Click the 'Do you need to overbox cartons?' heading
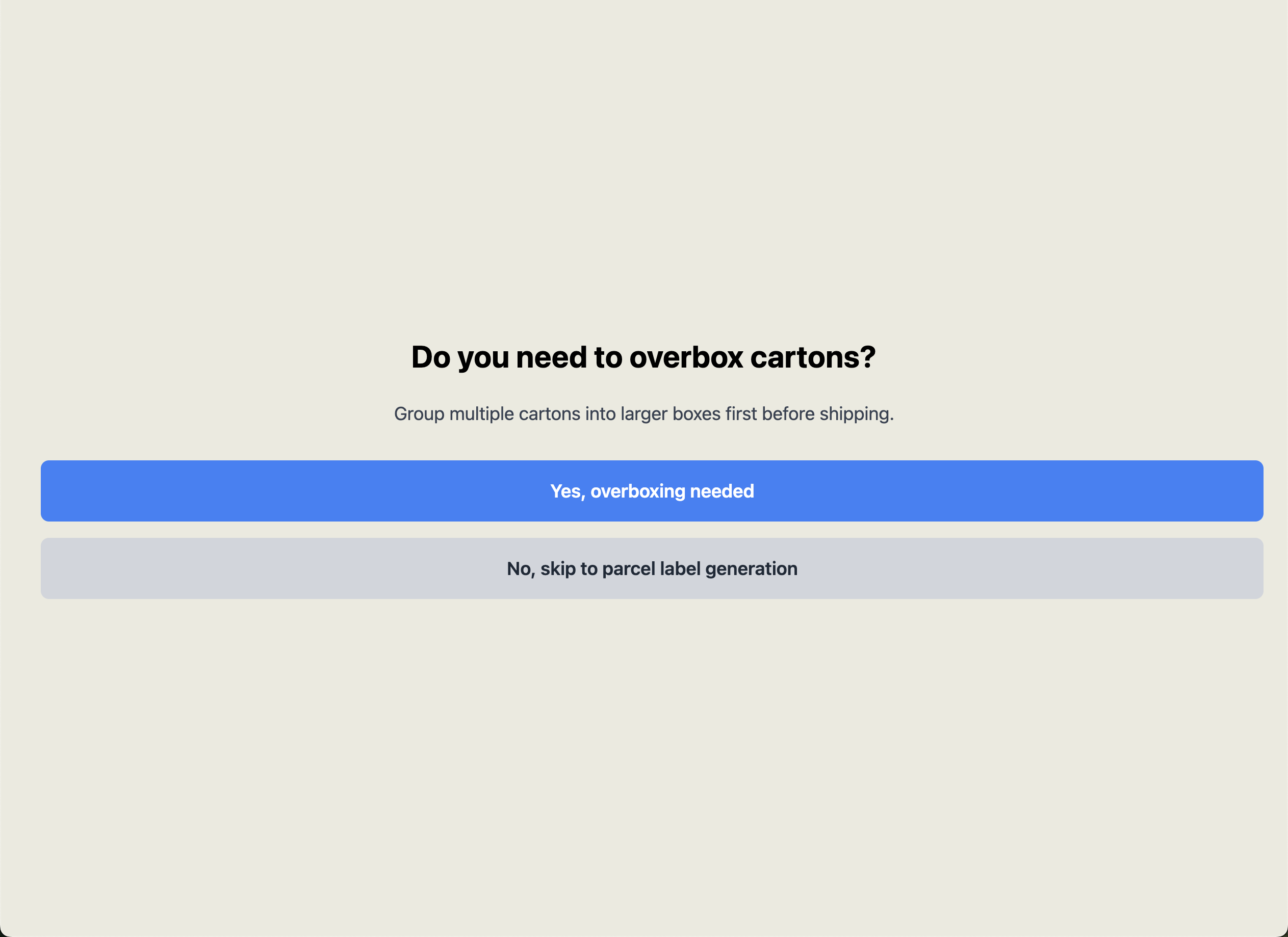This screenshot has width=1288, height=937. point(643,357)
